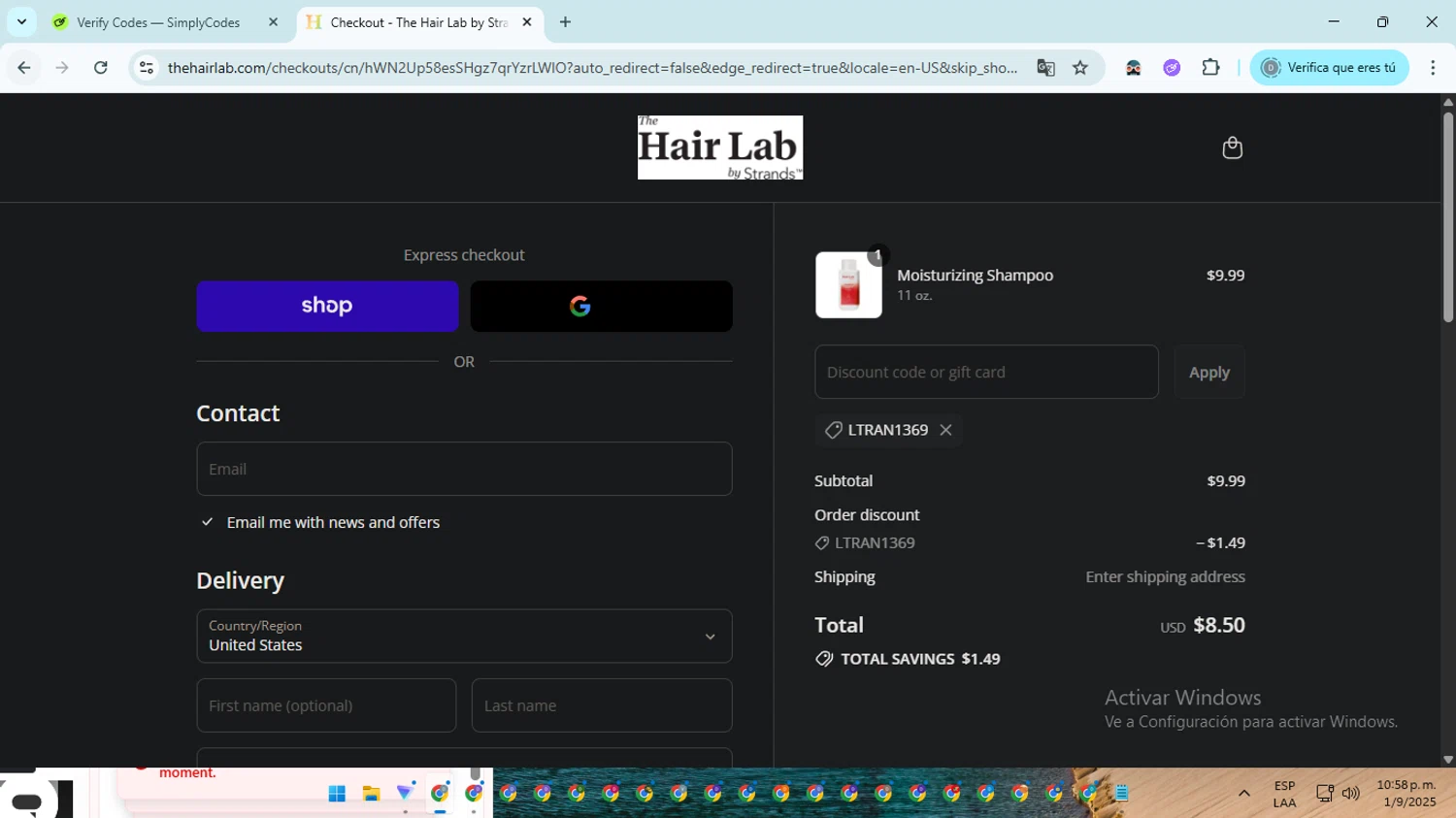Click the Moisturizing Shampoo product name
Viewport: 1456px width, 818px height.
975,276
